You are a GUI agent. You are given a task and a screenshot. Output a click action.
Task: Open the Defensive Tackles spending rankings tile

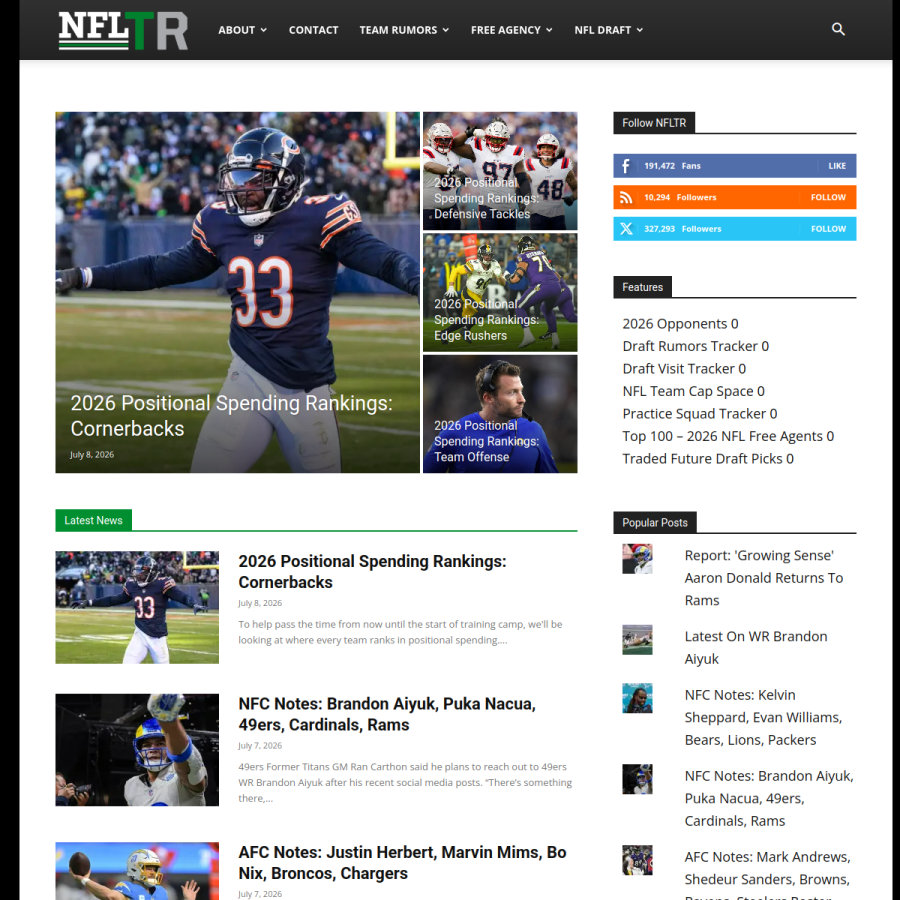500,171
